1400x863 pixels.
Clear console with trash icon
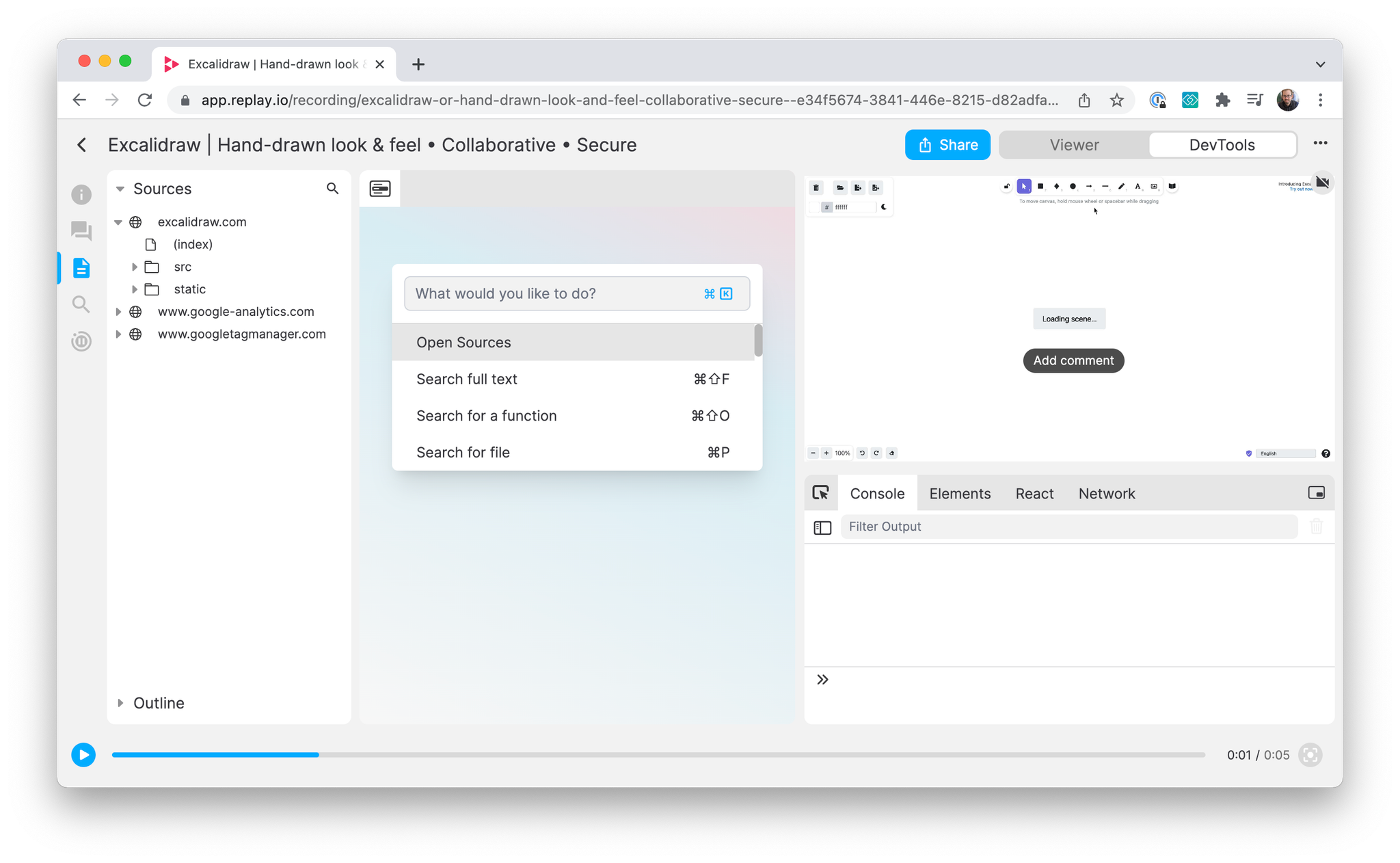(1317, 527)
